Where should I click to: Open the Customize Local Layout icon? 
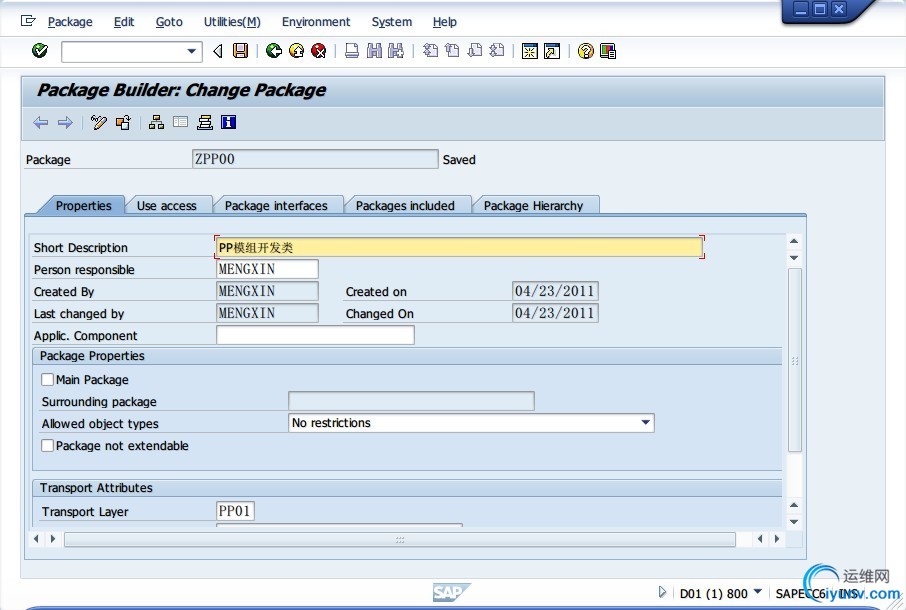pyautogui.click(x=608, y=51)
